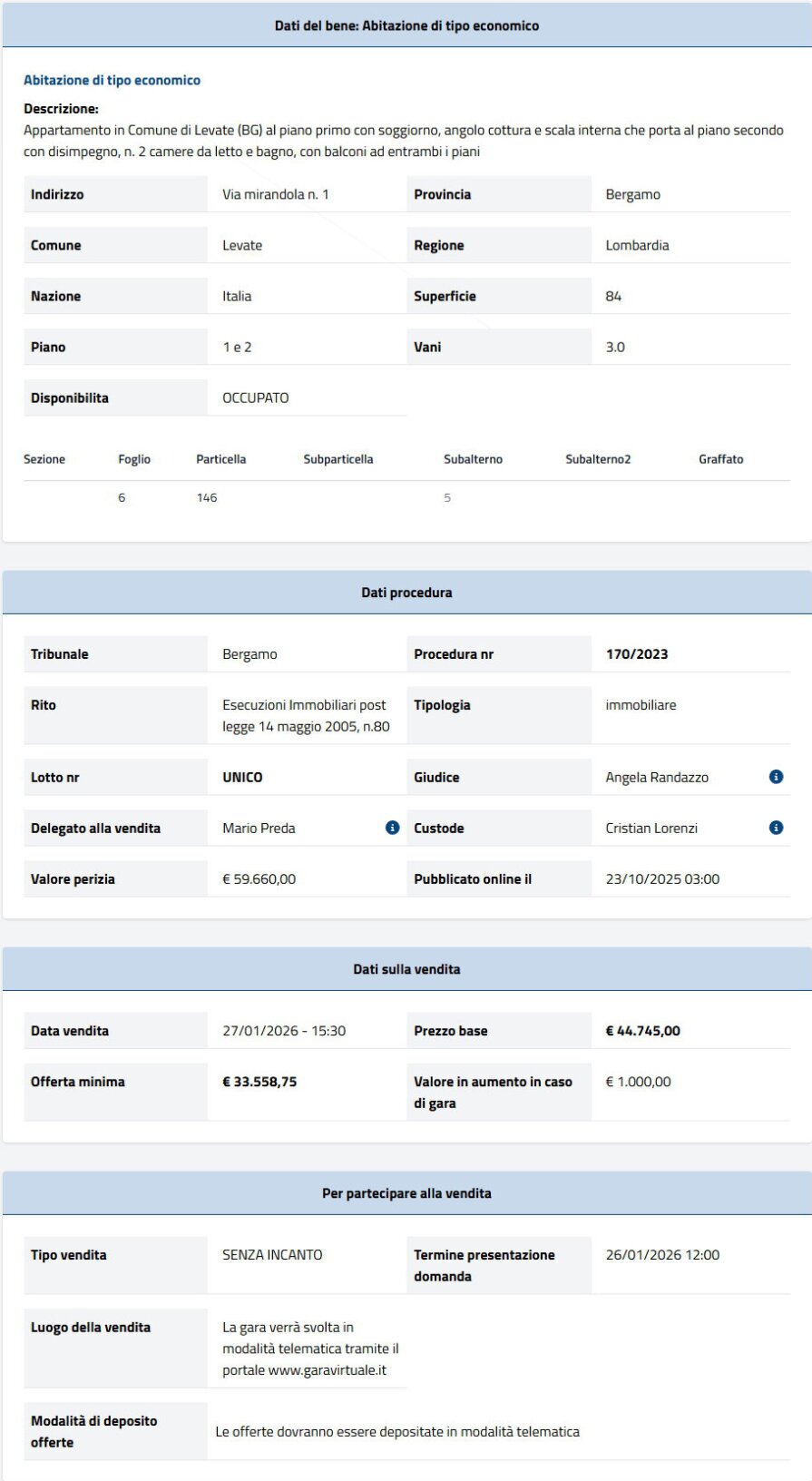
Task: Show custodian details icon for Cristian Lorenzi
Action: 776,828
